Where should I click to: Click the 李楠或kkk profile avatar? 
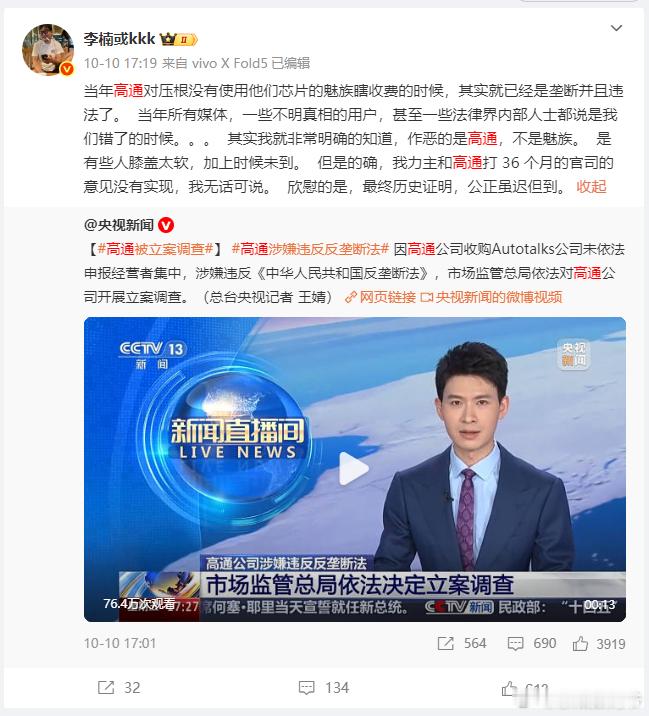[48, 49]
